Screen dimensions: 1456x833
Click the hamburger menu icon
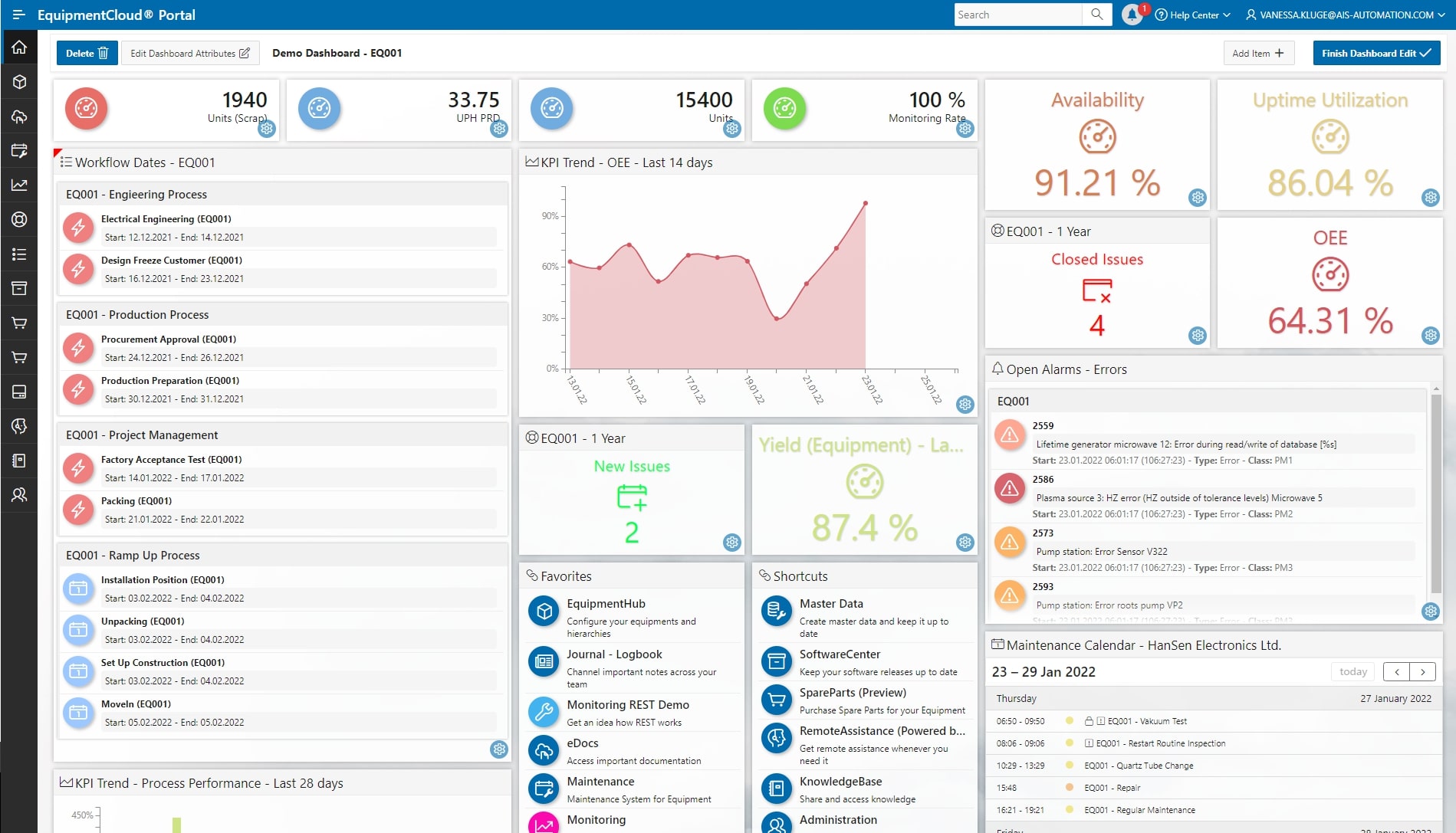19,15
